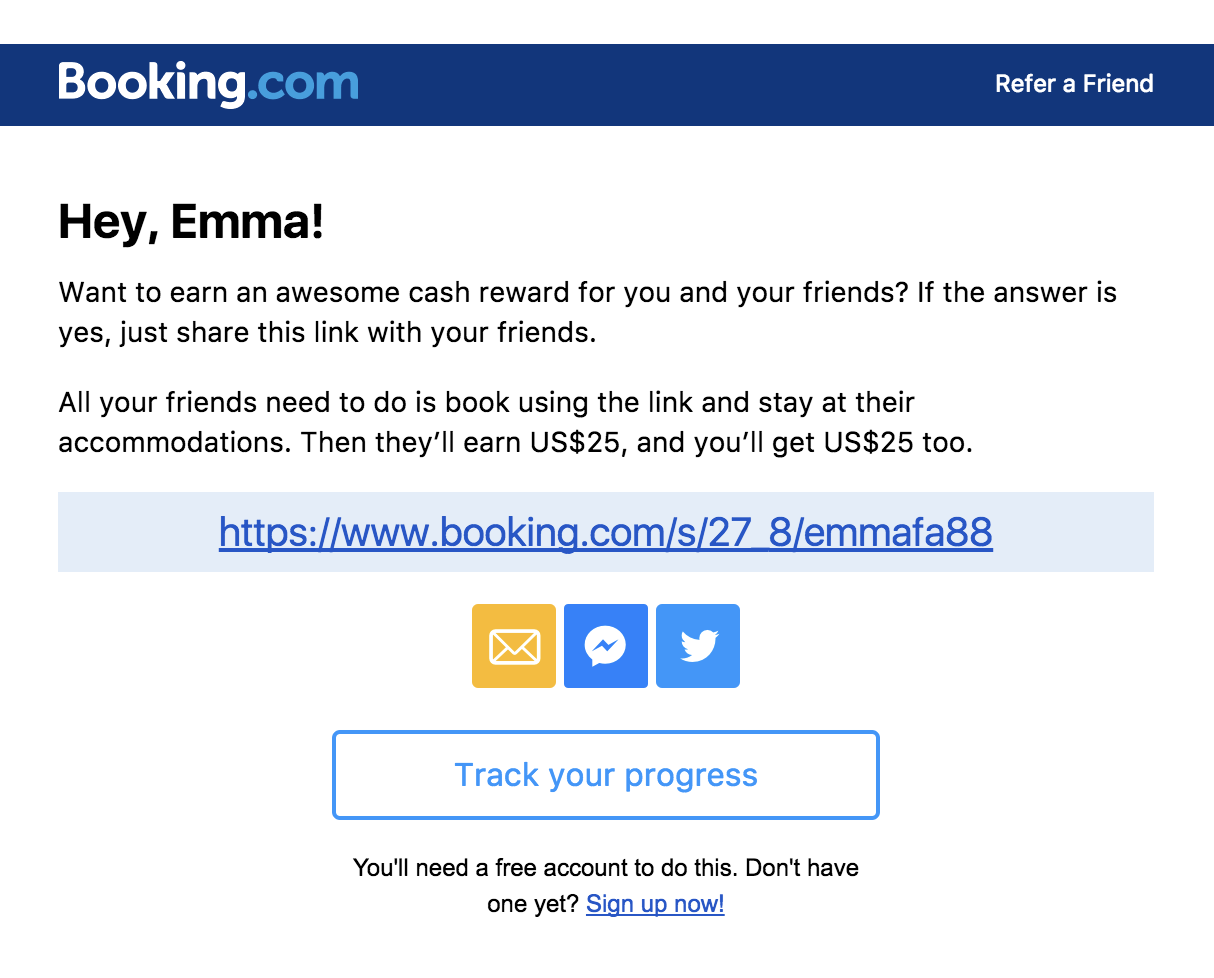The width and height of the screenshot is (1214, 978).
Task: Click the "All your friends need to do" line
Action: 487,403
